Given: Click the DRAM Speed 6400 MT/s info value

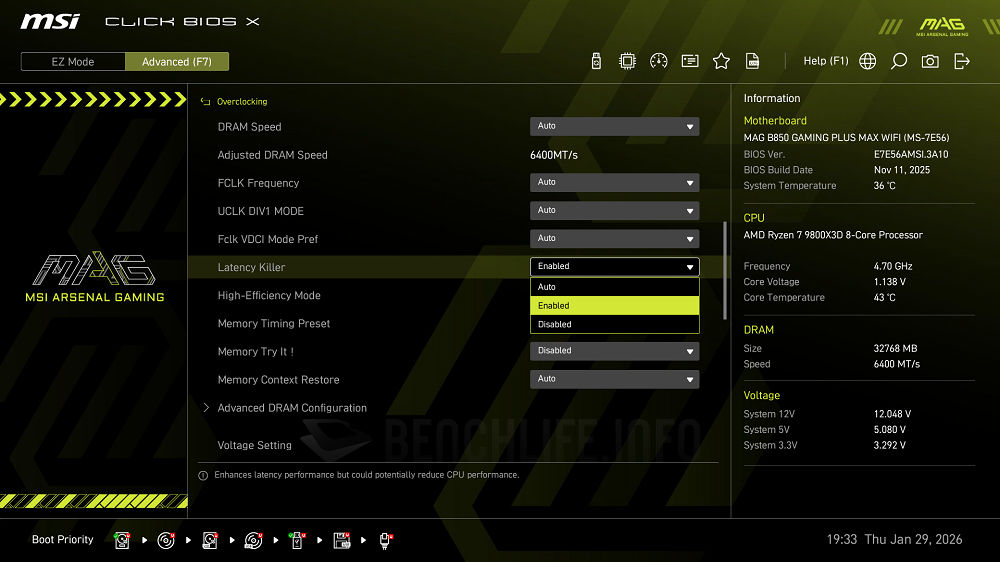Looking at the screenshot, I should (897, 364).
